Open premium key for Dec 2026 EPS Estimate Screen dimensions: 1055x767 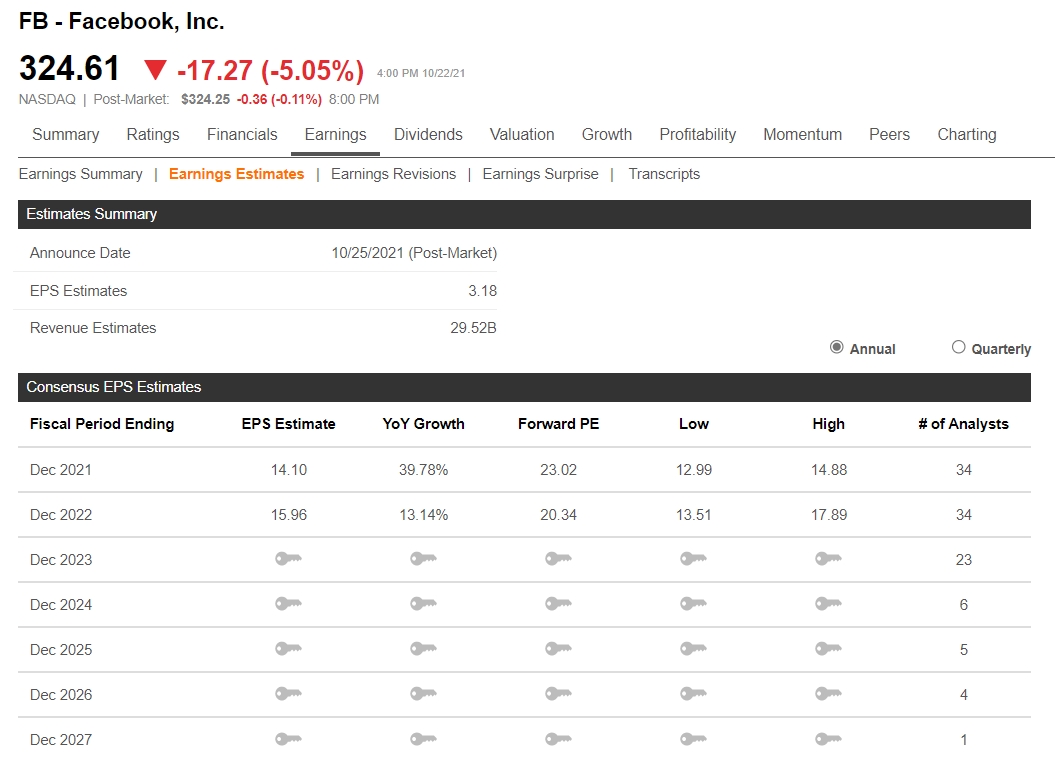pos(289,694)
